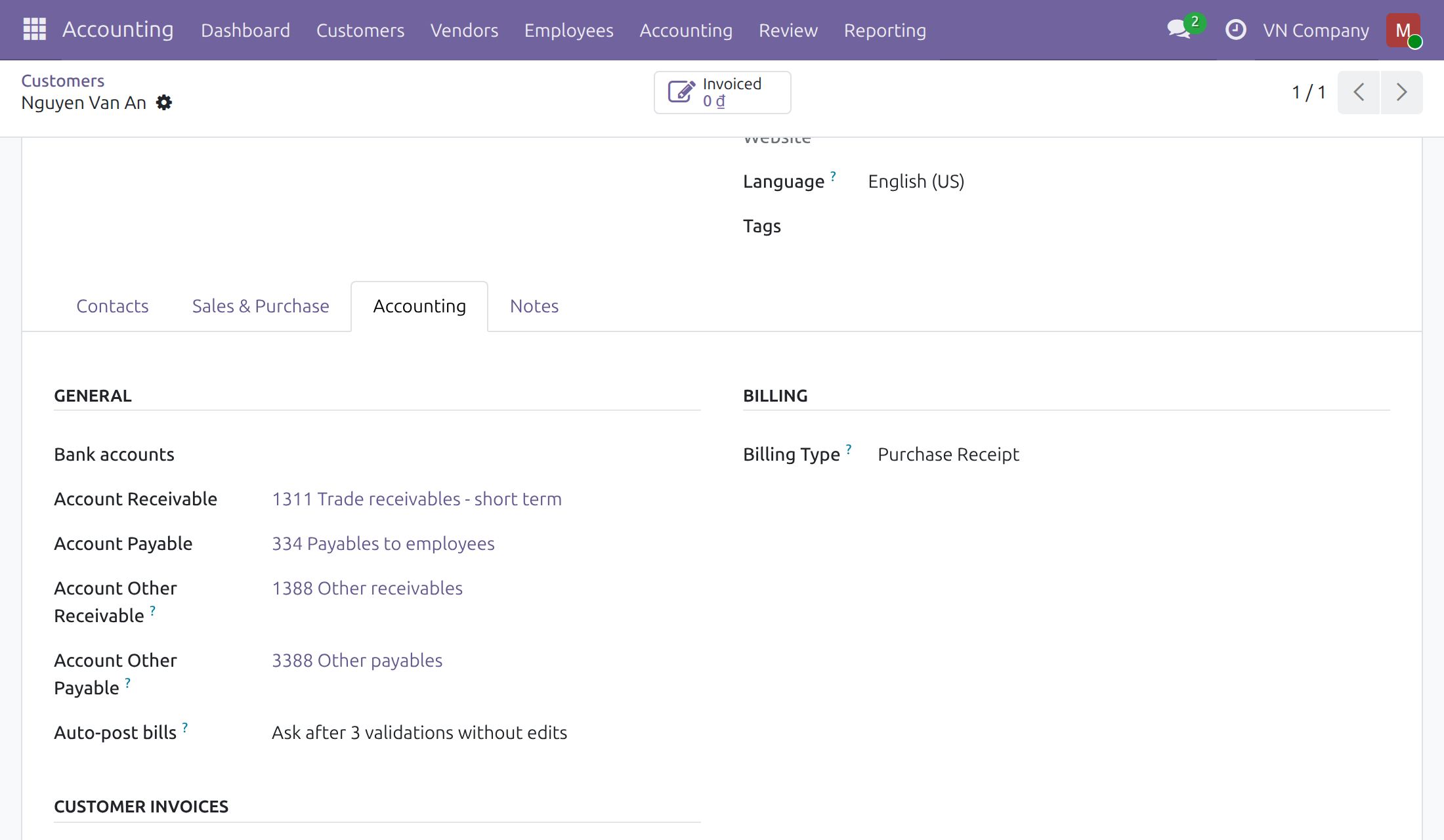Go to next record arrow

click(1401, 92)
